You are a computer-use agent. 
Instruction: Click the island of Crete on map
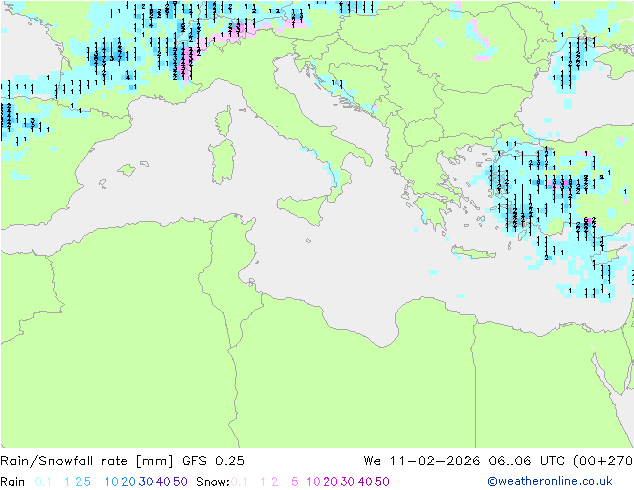[x=473, y=253]
